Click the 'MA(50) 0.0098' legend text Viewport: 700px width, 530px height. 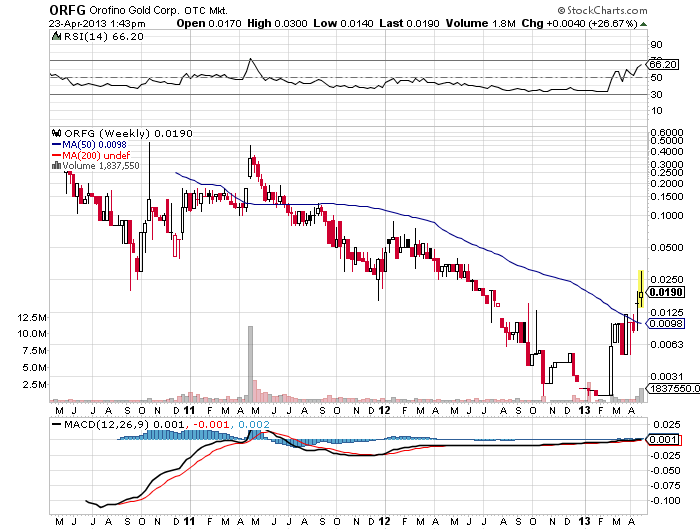tap(94, 144)
